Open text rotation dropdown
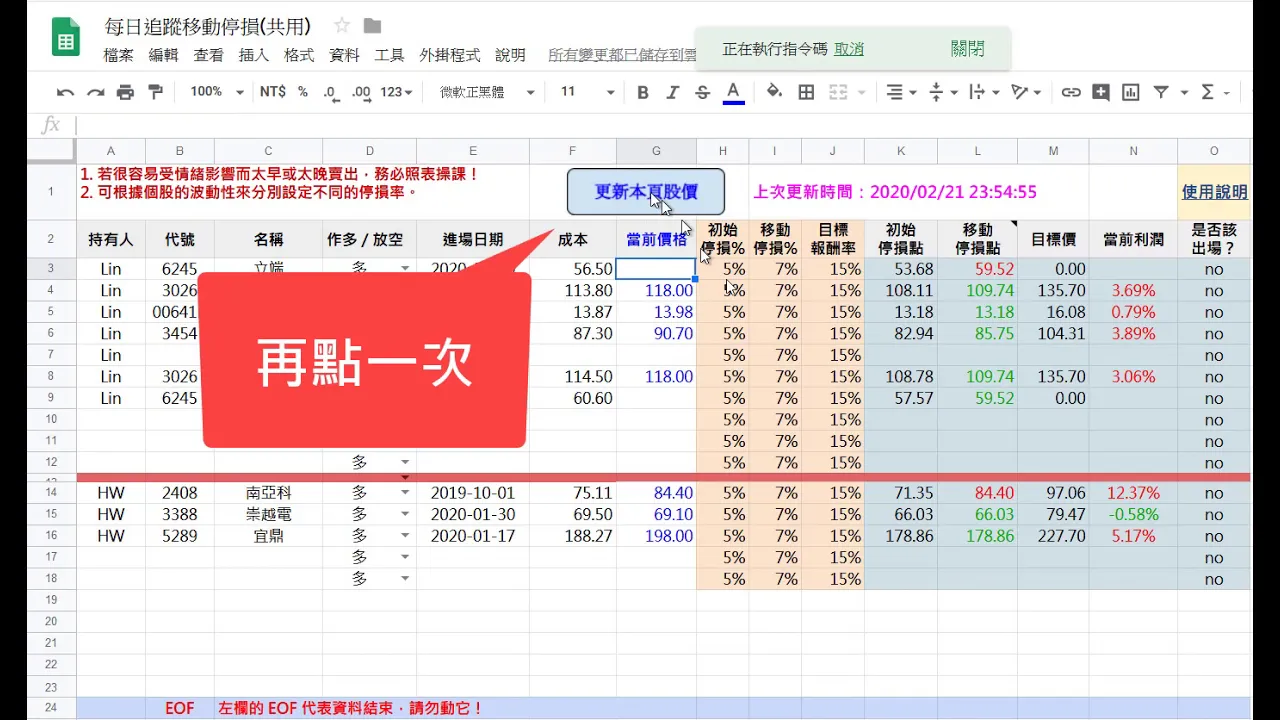Screen dimensions: 1280x720 [1026, 92]
